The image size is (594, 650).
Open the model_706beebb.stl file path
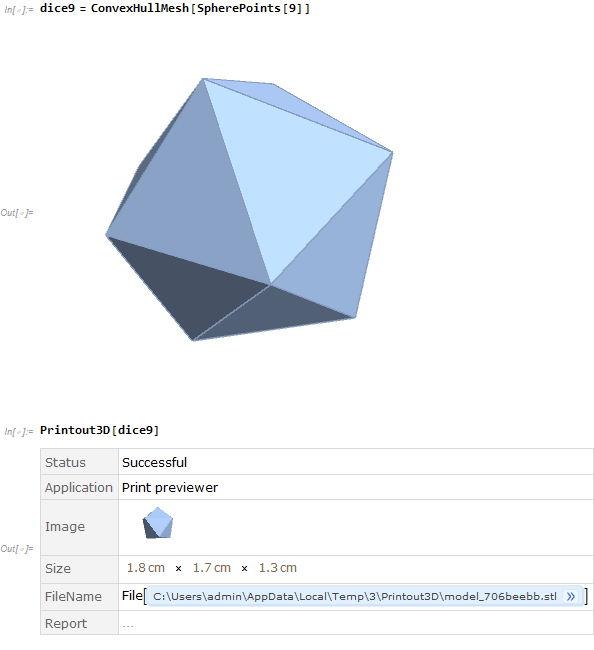tap(354, 597)
